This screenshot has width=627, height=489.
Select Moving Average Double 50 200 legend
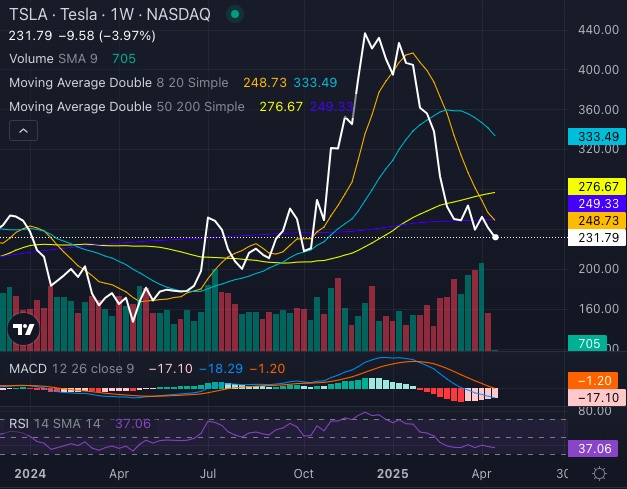click(x=120, y=104)
